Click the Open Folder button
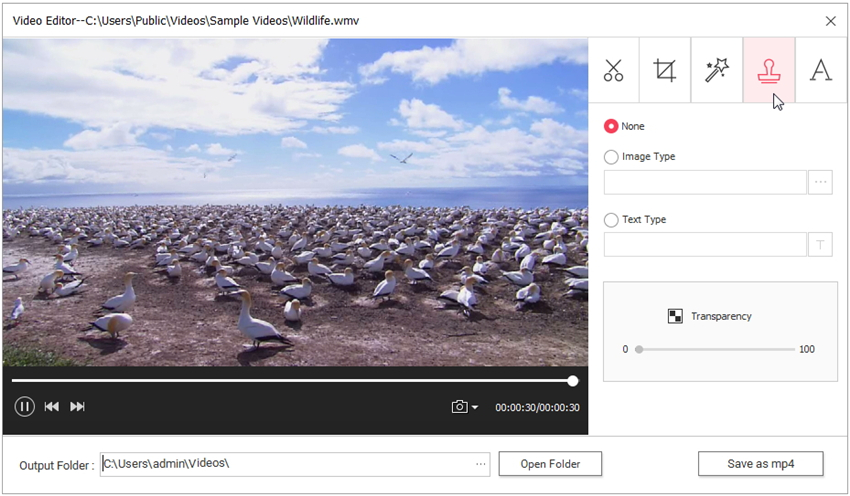Image resolution: width=850 pixels, height=496 pixels. pos(550,464)
